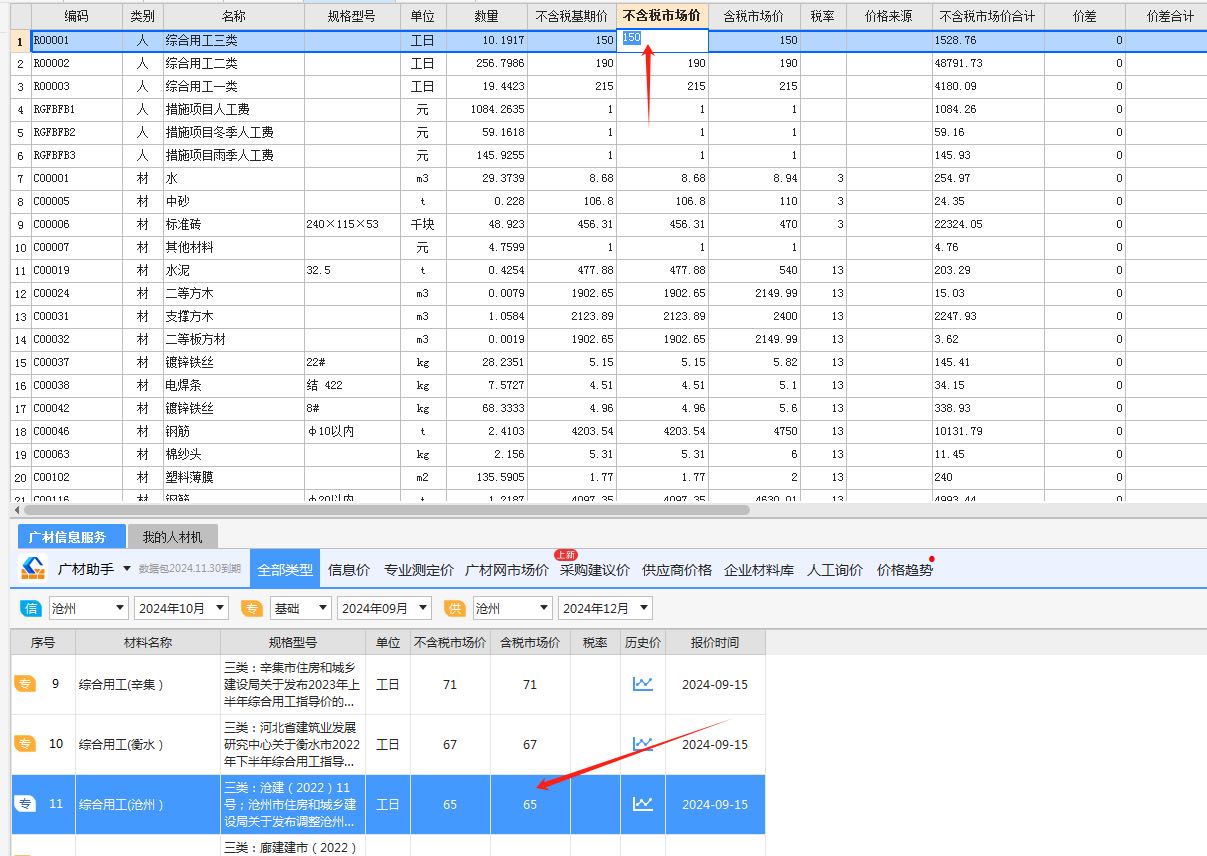The image size is (1207, 856).
Task: Select the 综合用工(沧州) row name
Action: click(148, 804)
